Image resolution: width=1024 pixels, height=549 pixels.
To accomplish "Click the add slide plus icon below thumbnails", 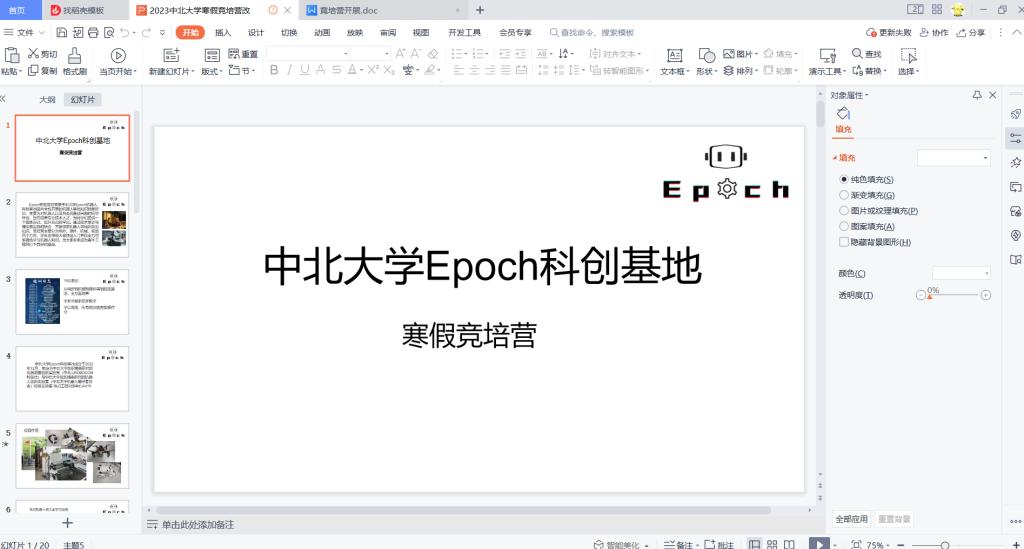I will click(x=68, y=522).
